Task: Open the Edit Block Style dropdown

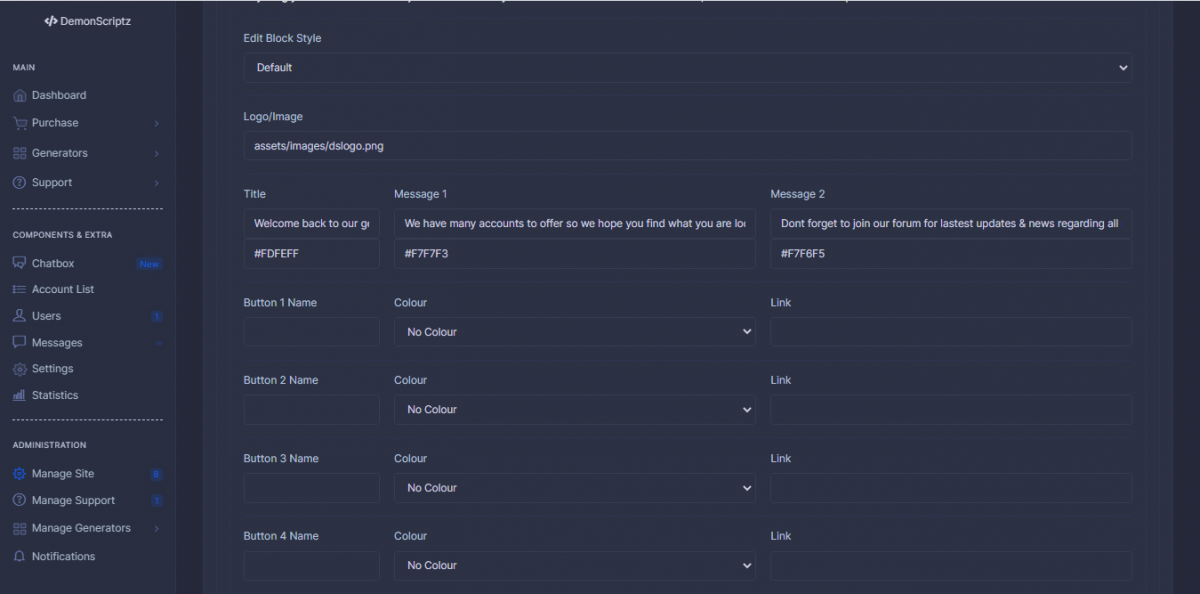Action: point(687,68)
